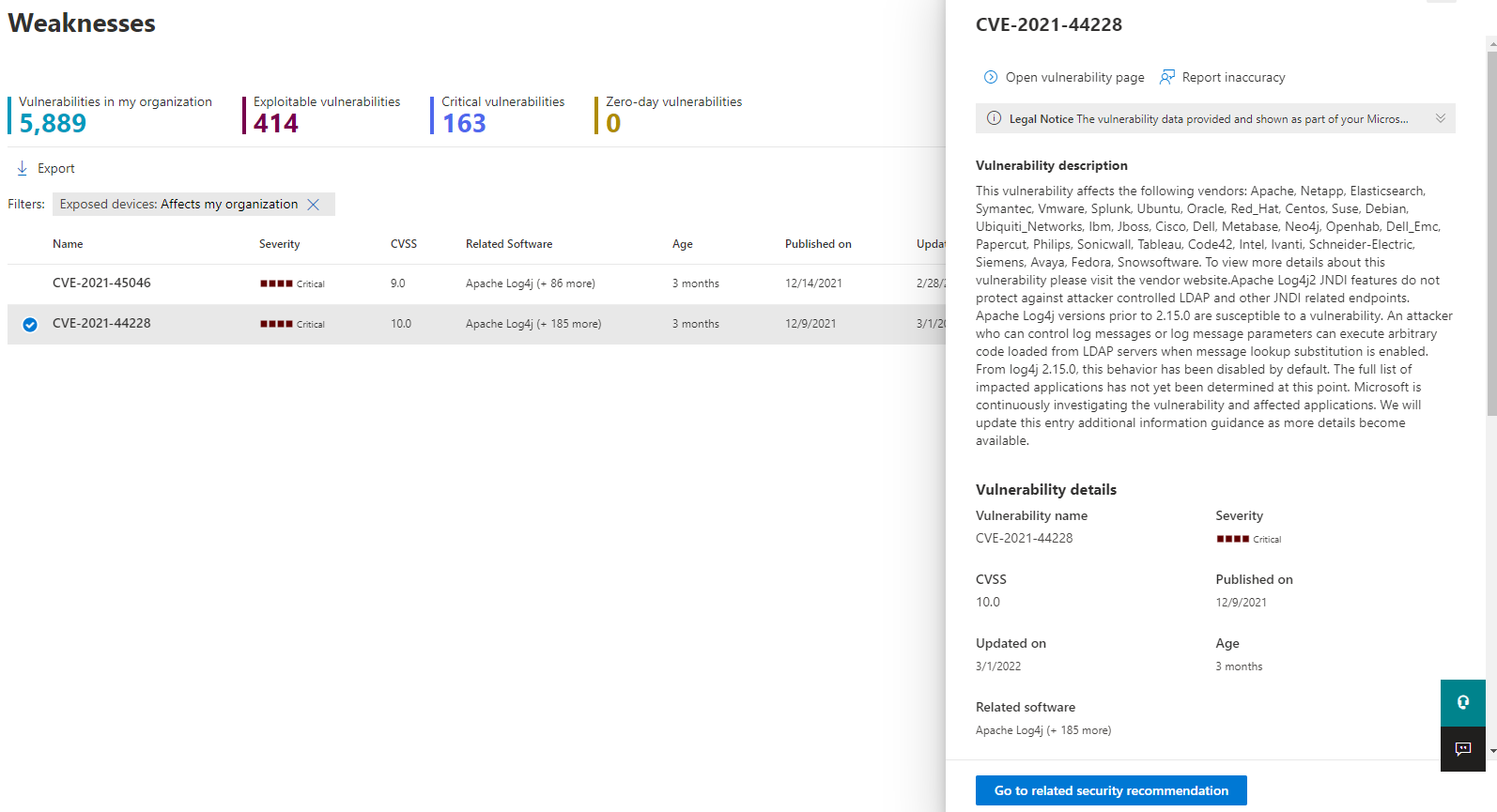Sort by the Published on column
Screen dimensions: 1497x812
pyautogui.click(x=818, y=244)
